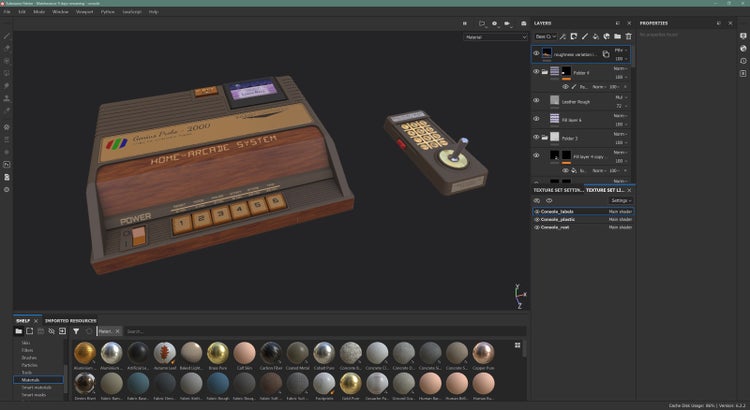Switch shelf to grid view icon
This screenshot has height=410, width=750.
tap(518, 344)
